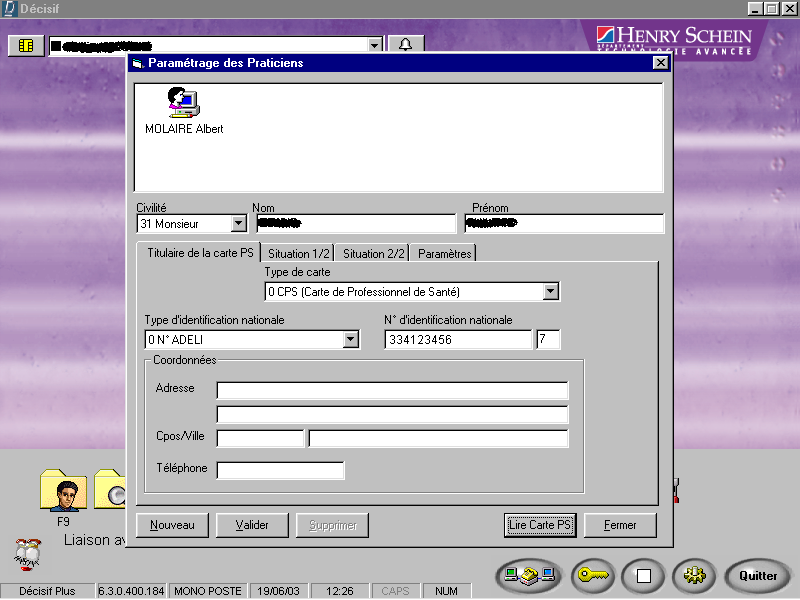
Task: Open the F9 patient folder icon
Action: [x=63, y=491]
